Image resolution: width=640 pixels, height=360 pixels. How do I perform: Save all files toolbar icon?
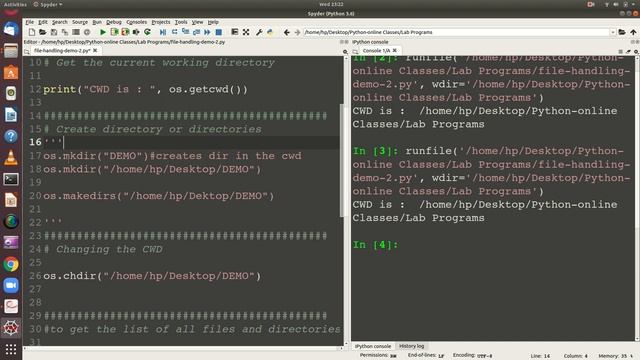click(64, 32)
